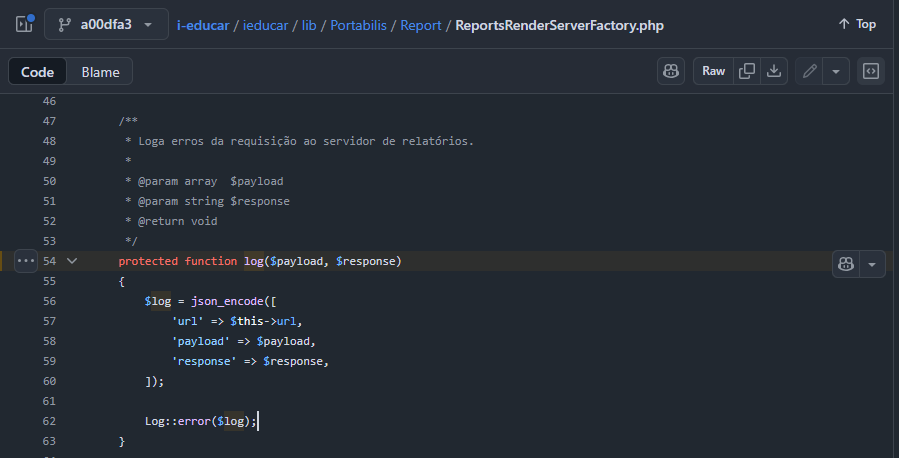899x458 pixels.
Task: Select line number 50
Action: [49, 181]
